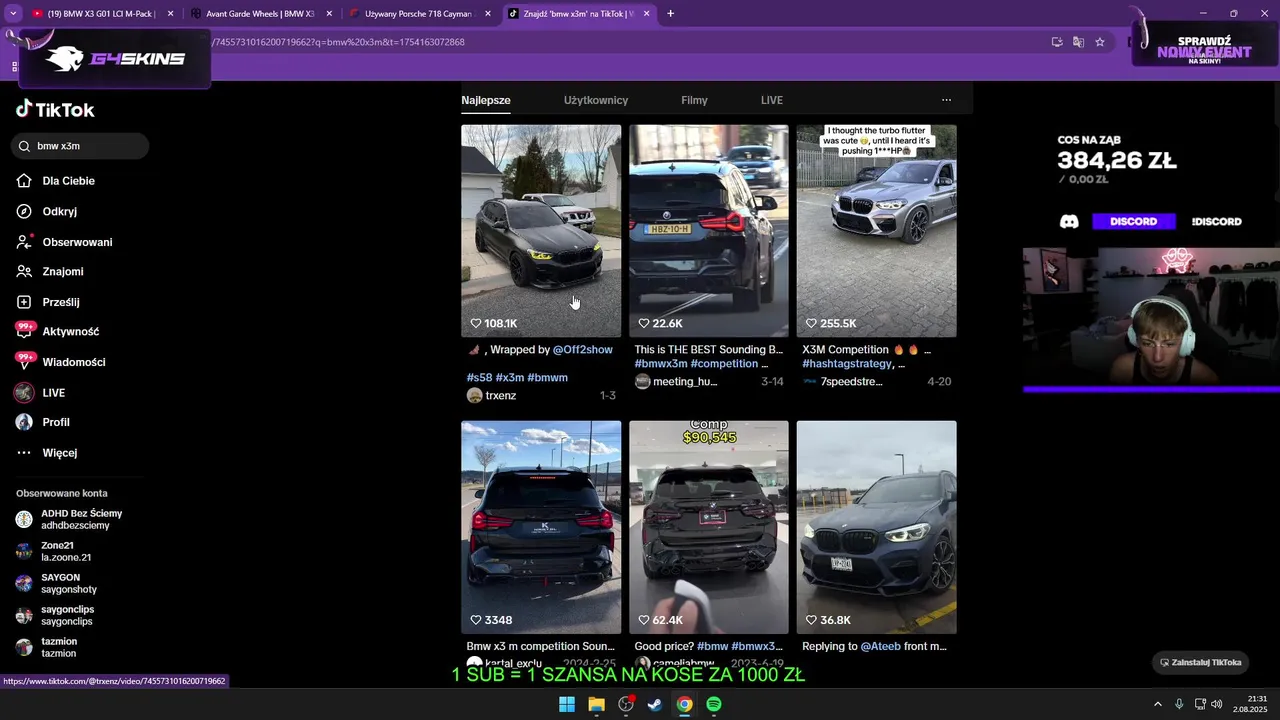
Task: Click the #s58 hashtag link
Action: coord(479,378)
